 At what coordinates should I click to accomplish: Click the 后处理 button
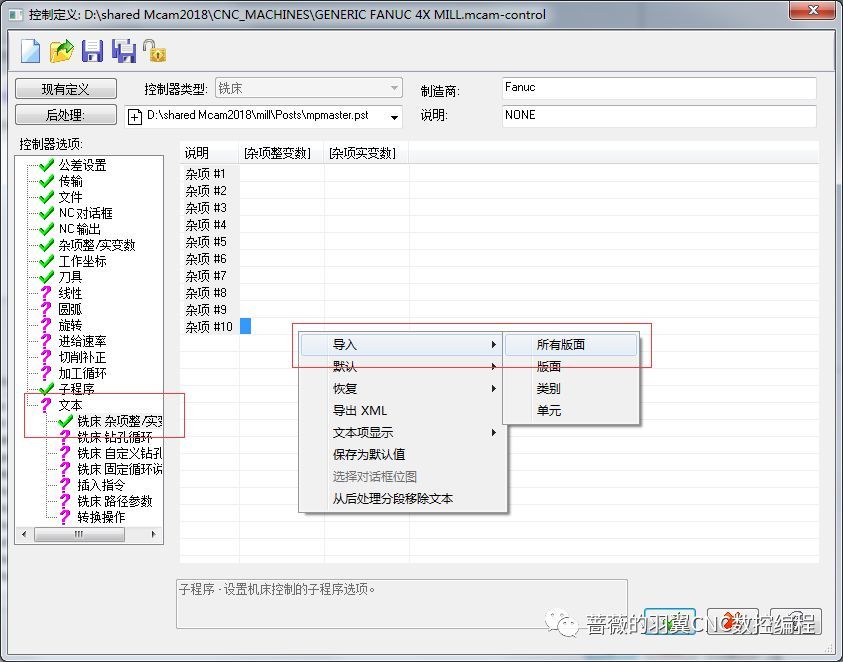tap(66, 115)
